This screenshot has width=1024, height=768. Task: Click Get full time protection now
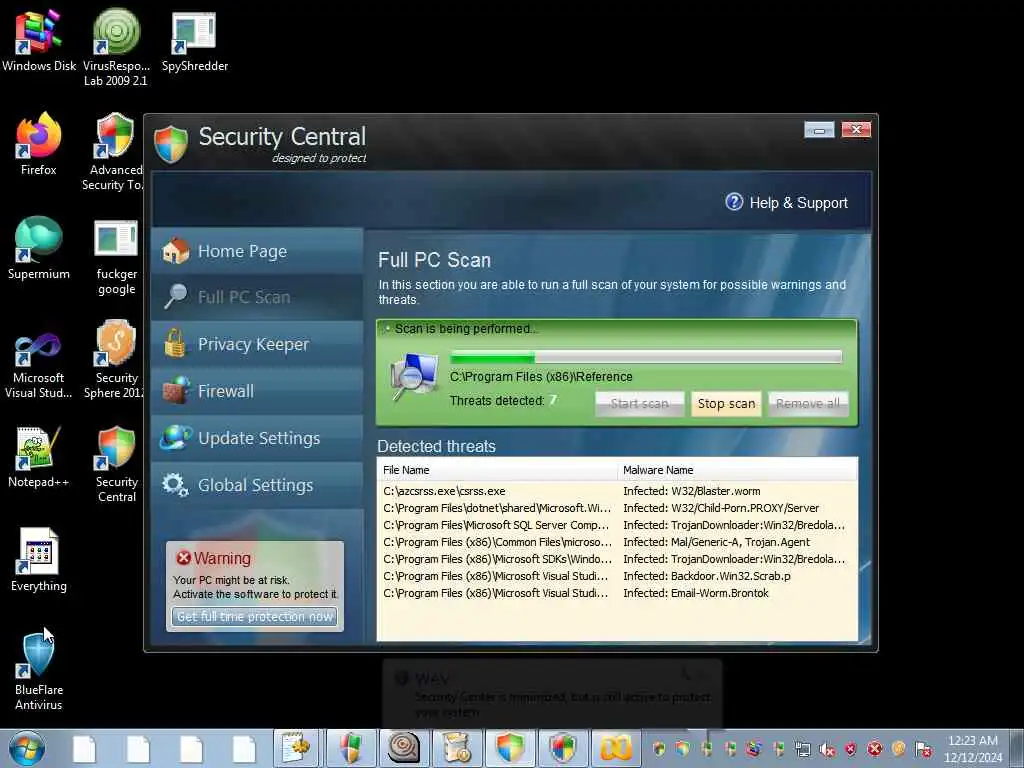255,616
